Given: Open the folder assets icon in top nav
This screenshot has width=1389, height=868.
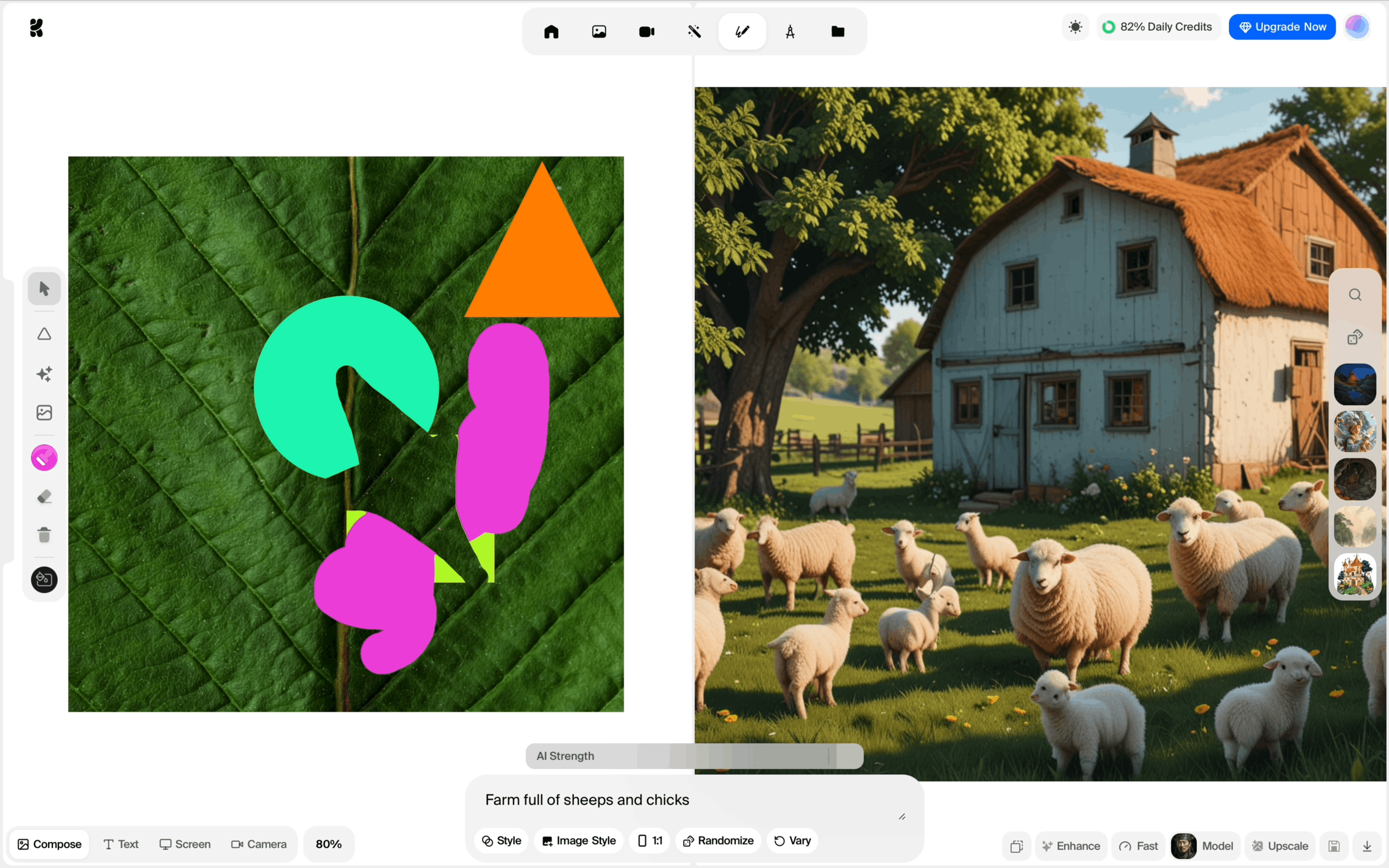Looking at the screenshot, I should click(837, 32).
